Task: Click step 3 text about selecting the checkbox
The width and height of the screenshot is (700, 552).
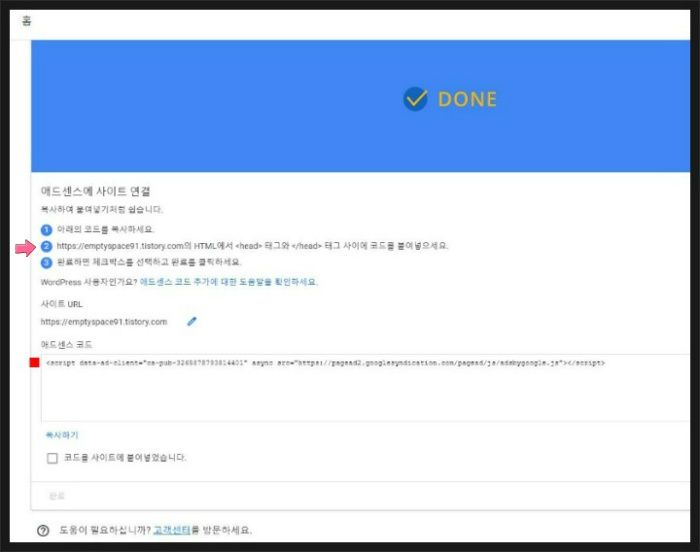Action: click(149, 262)
